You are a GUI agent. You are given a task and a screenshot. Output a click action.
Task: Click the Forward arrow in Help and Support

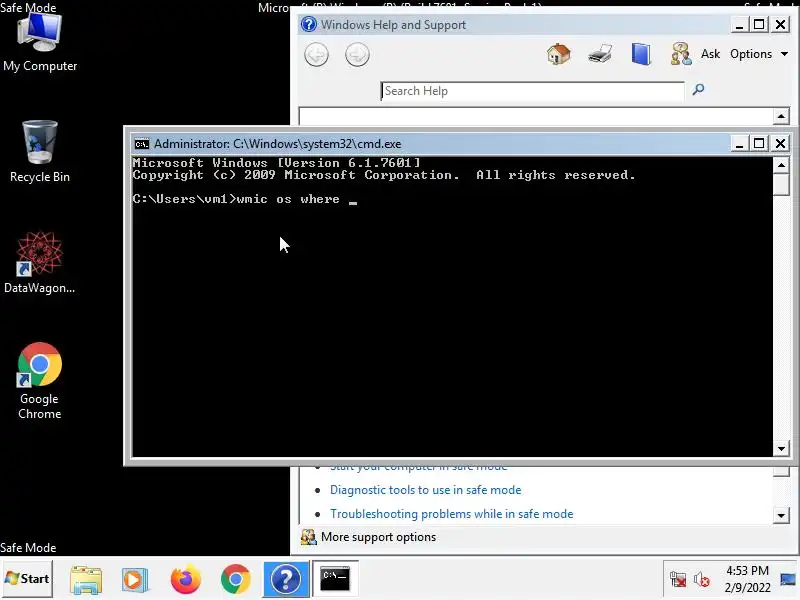click(357, 55)
